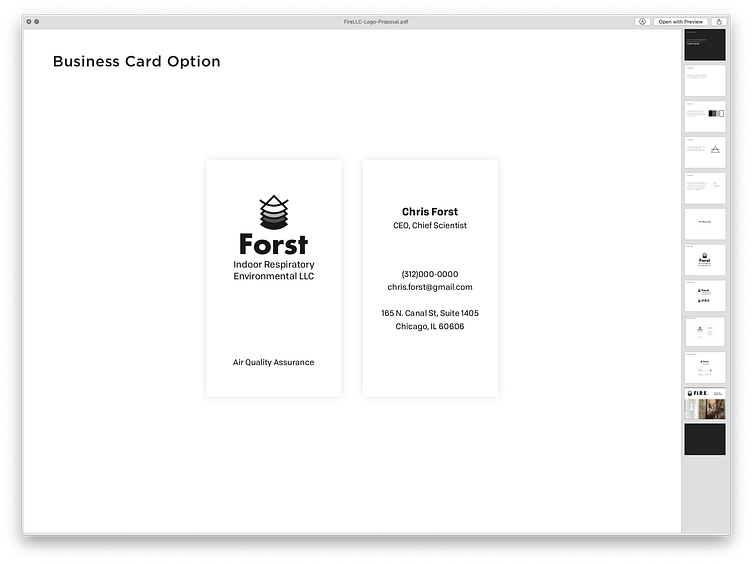
Task: Select the final black page thumbnail
Action: pyautogui.click(x=705, y=439)
